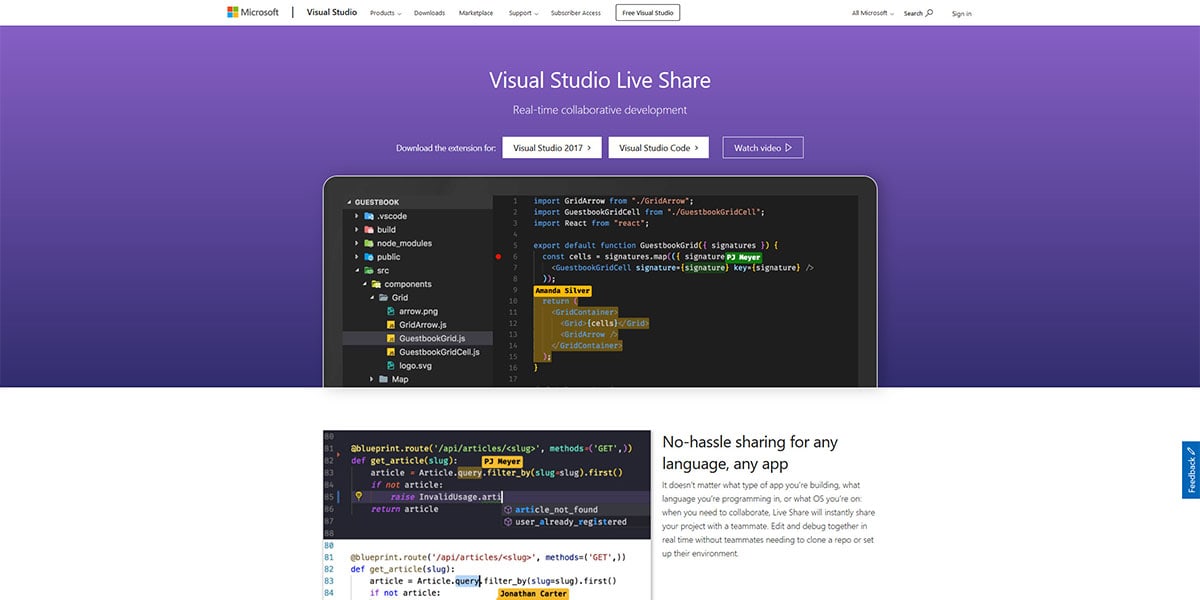This screenshot has width=1200, height=600.
Task: Click the blue .vscode folder icon
Action: coord(369,216)
